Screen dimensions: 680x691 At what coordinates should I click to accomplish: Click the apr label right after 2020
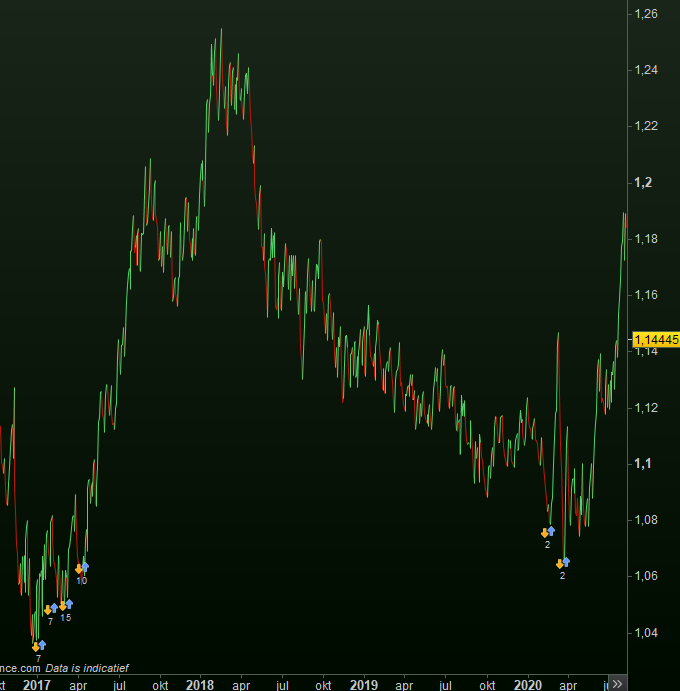pyautogui.click(x=568, y=686)
